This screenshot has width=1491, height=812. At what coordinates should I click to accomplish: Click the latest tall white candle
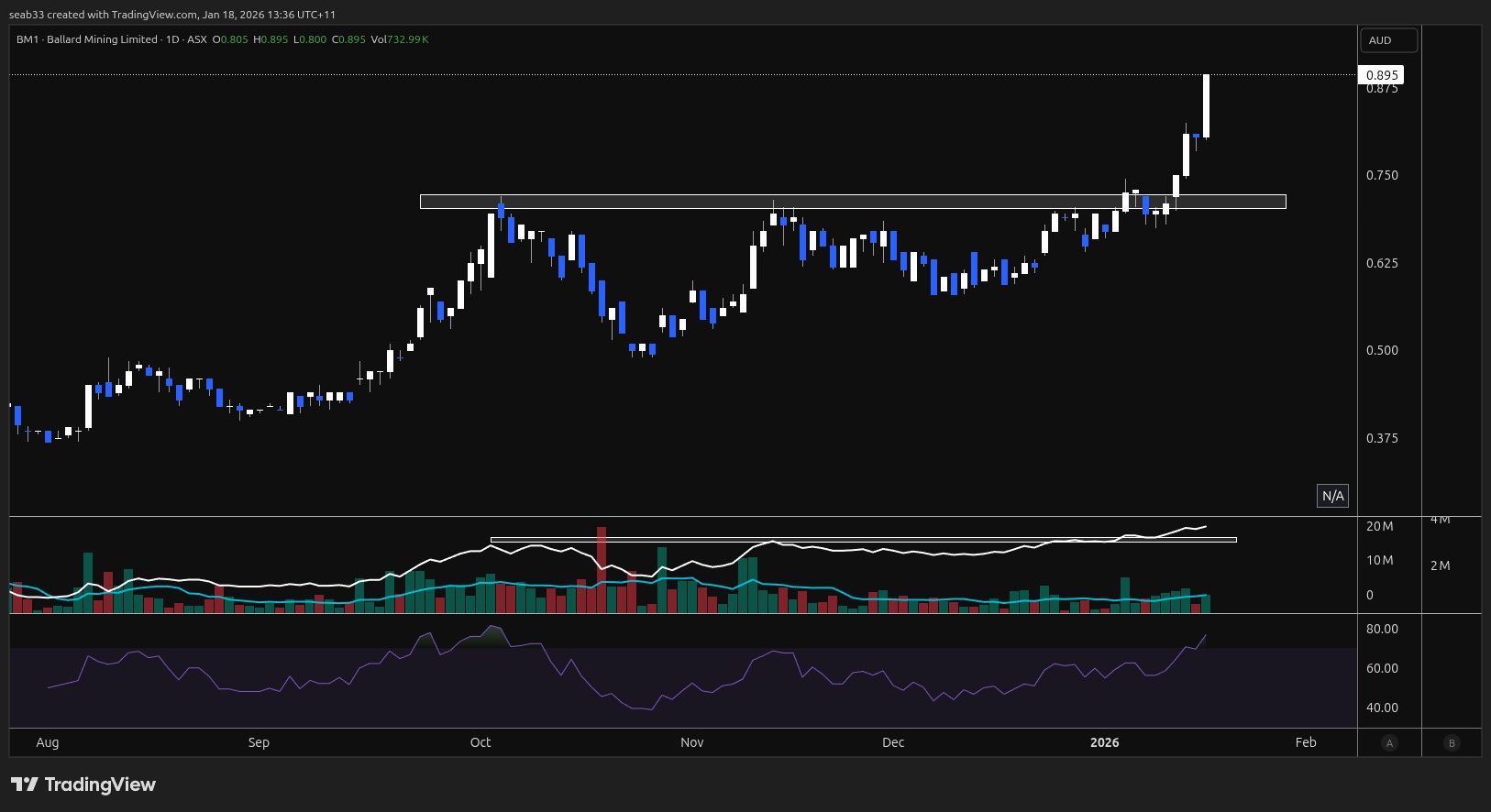tap(1206, 105)
